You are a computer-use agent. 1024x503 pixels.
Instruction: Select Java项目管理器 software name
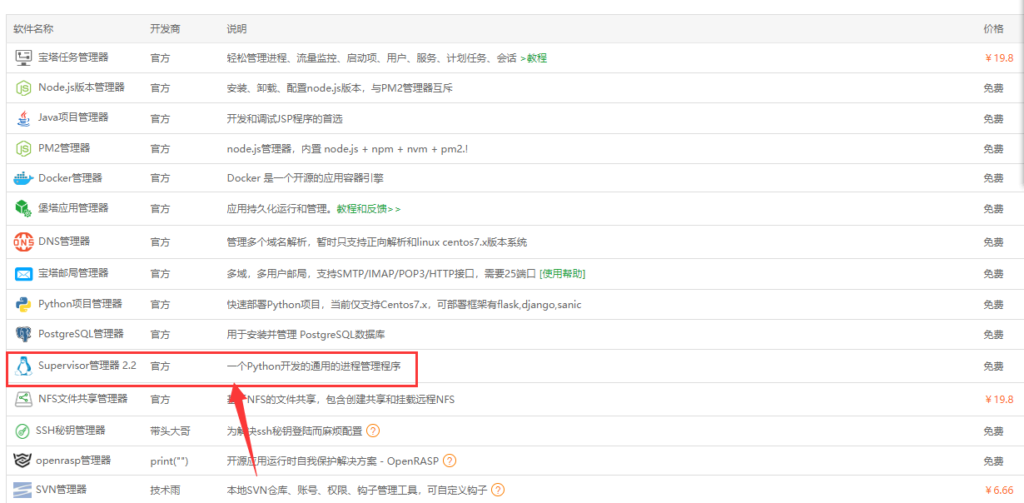click(73, 118)
